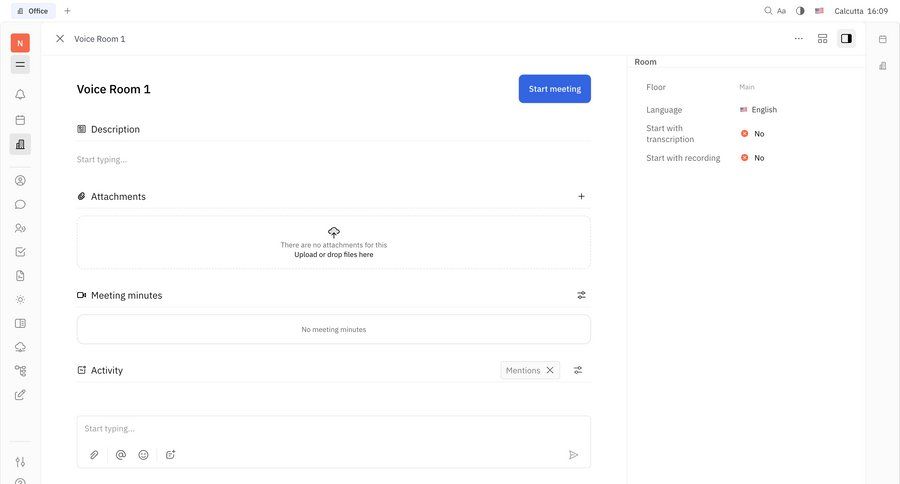Insert an @ mention in the message
Viewport: 900px width, 484px height.
[x=121, y=455]
